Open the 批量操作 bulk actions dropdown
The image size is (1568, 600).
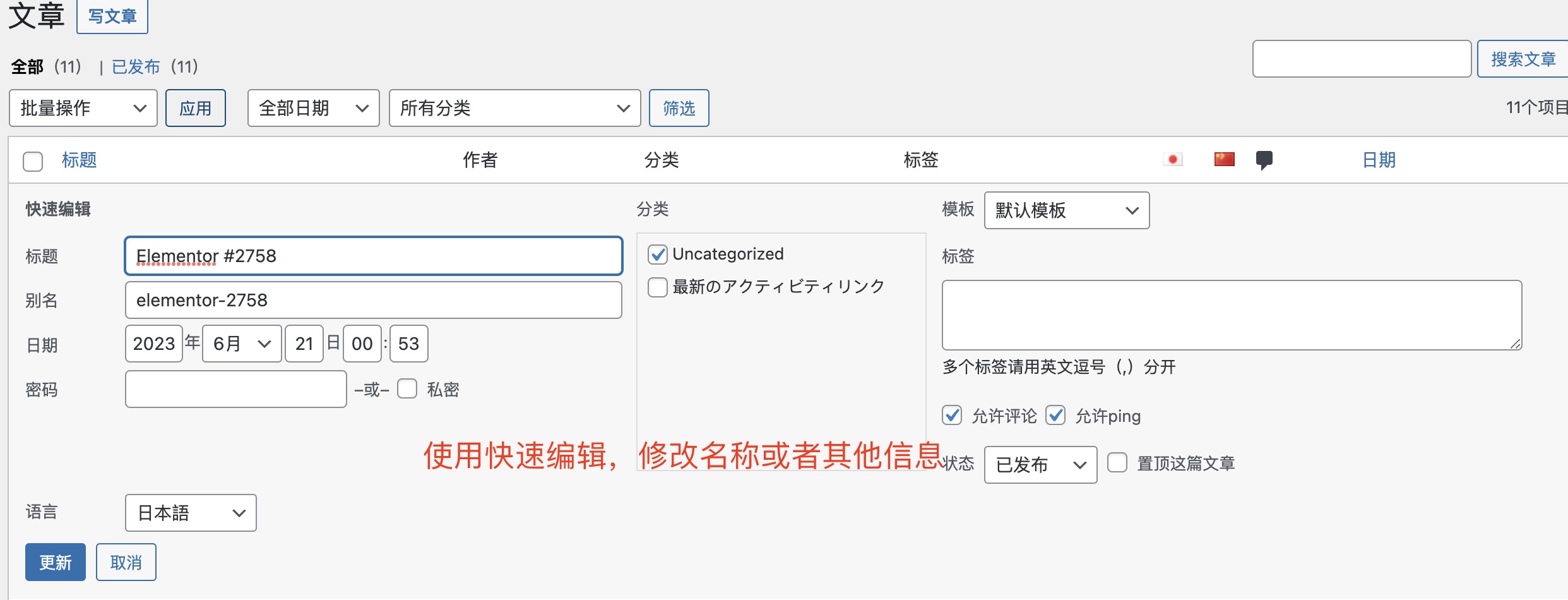(x=83, y=108)
